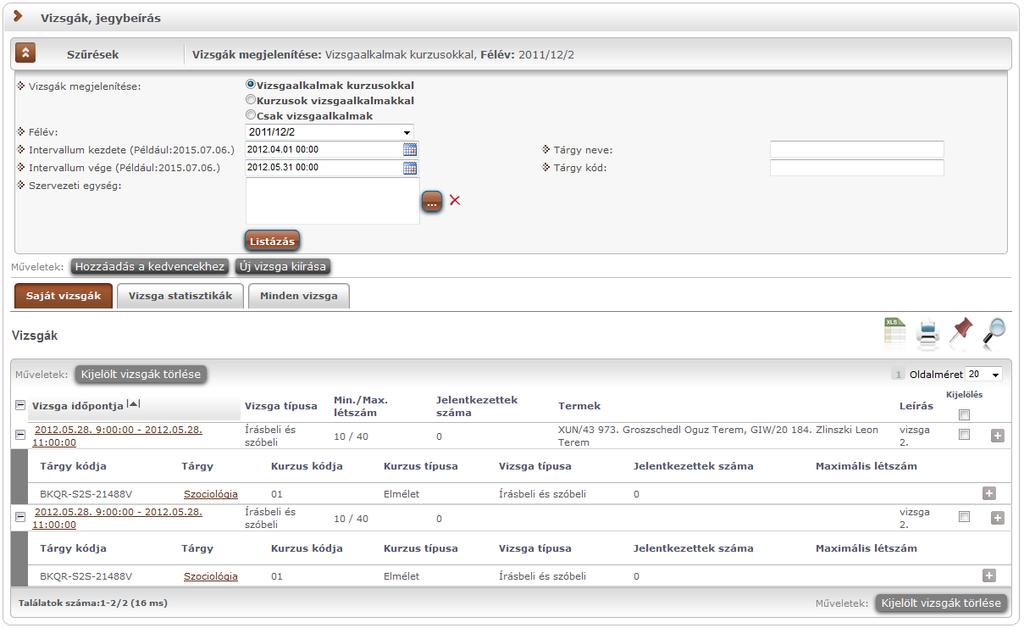Collapse first exam row with room list
The width and height of the screenshot is (1024, 628).
(20, 434)
